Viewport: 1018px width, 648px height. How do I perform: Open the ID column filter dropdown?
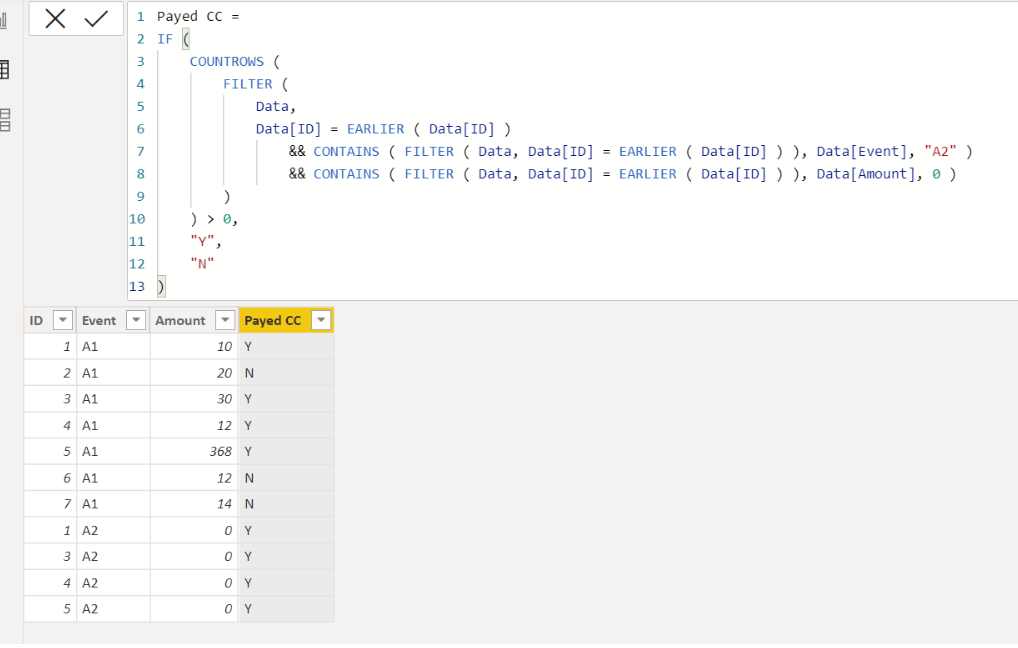62,320
